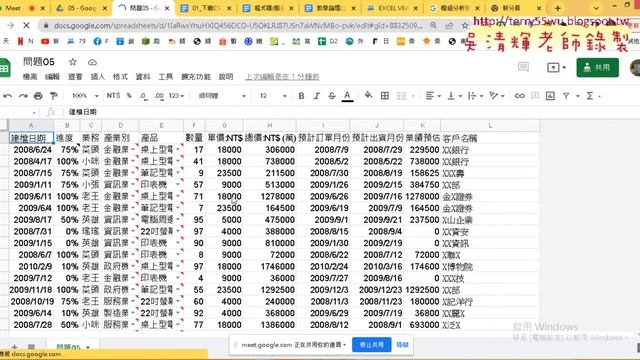
Task: Open the 擴充功能 menu
Action: pyautogui.click(x=196, y=77)
